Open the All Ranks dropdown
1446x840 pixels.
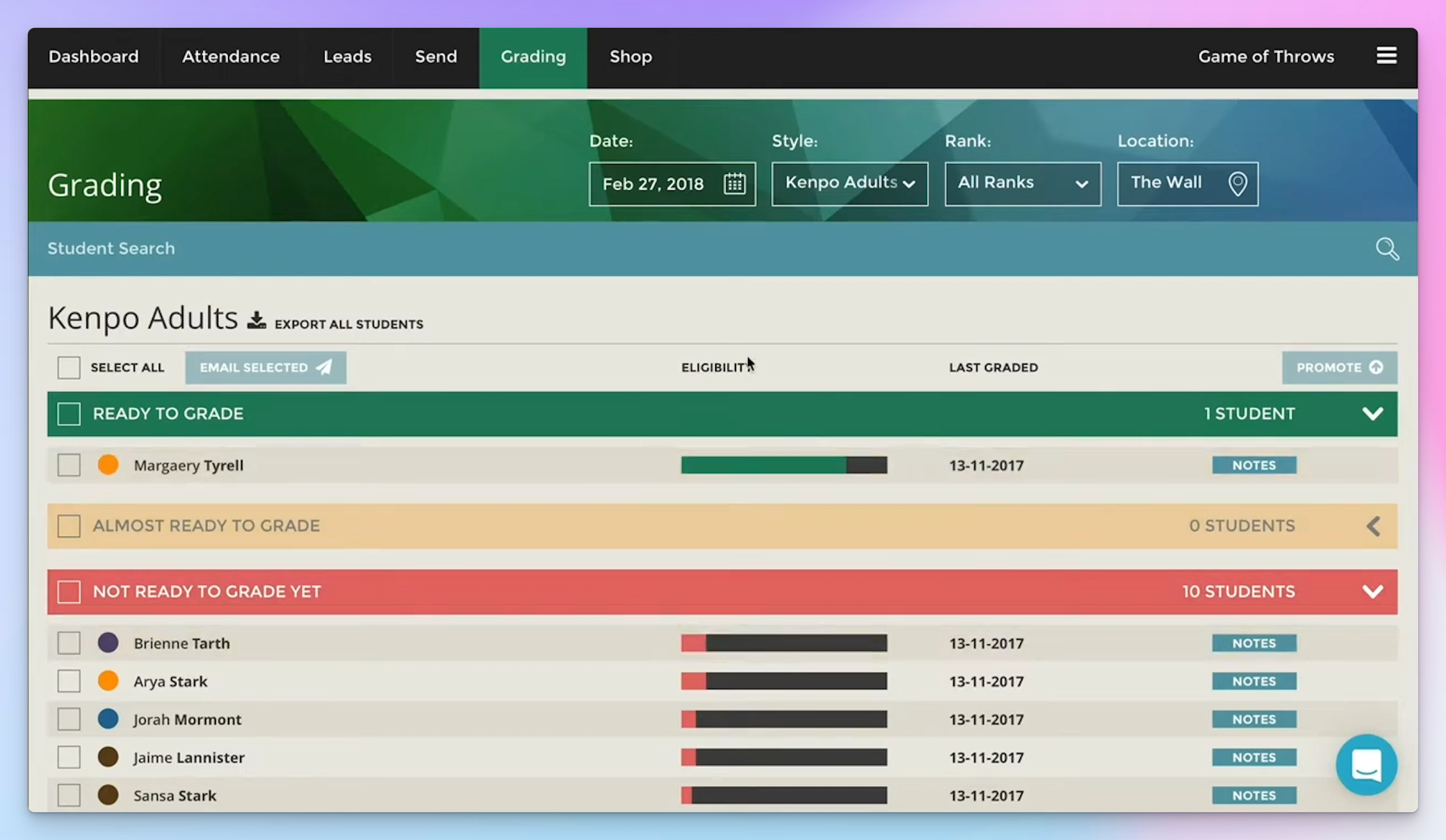click(1023, 183)
